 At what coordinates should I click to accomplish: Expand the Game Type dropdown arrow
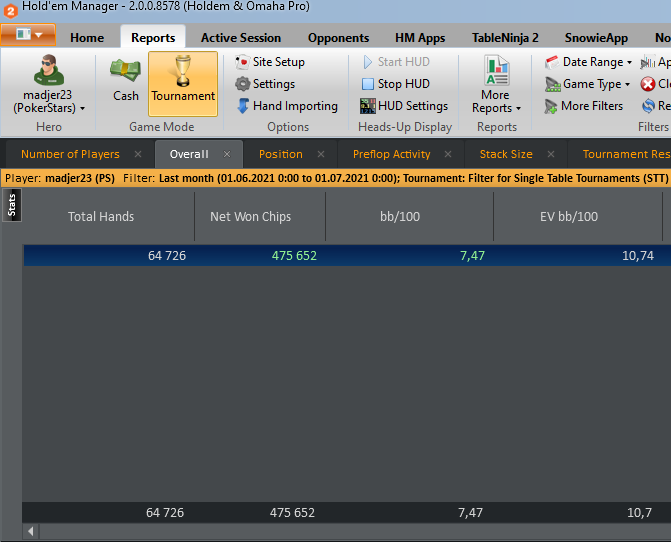click(627, 84)
